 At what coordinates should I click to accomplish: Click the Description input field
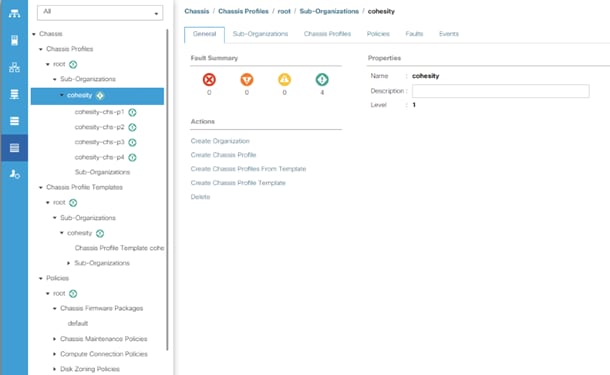pos(501,91)
